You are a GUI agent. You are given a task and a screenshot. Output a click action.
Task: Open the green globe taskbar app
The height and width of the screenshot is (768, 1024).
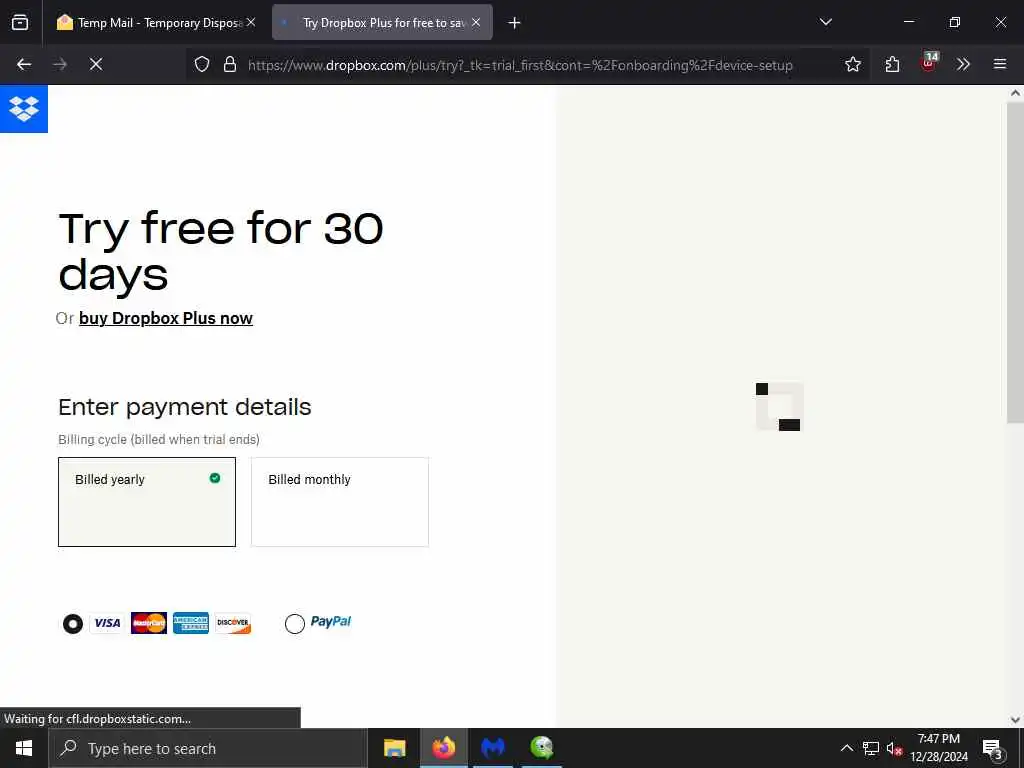(541, 748)
